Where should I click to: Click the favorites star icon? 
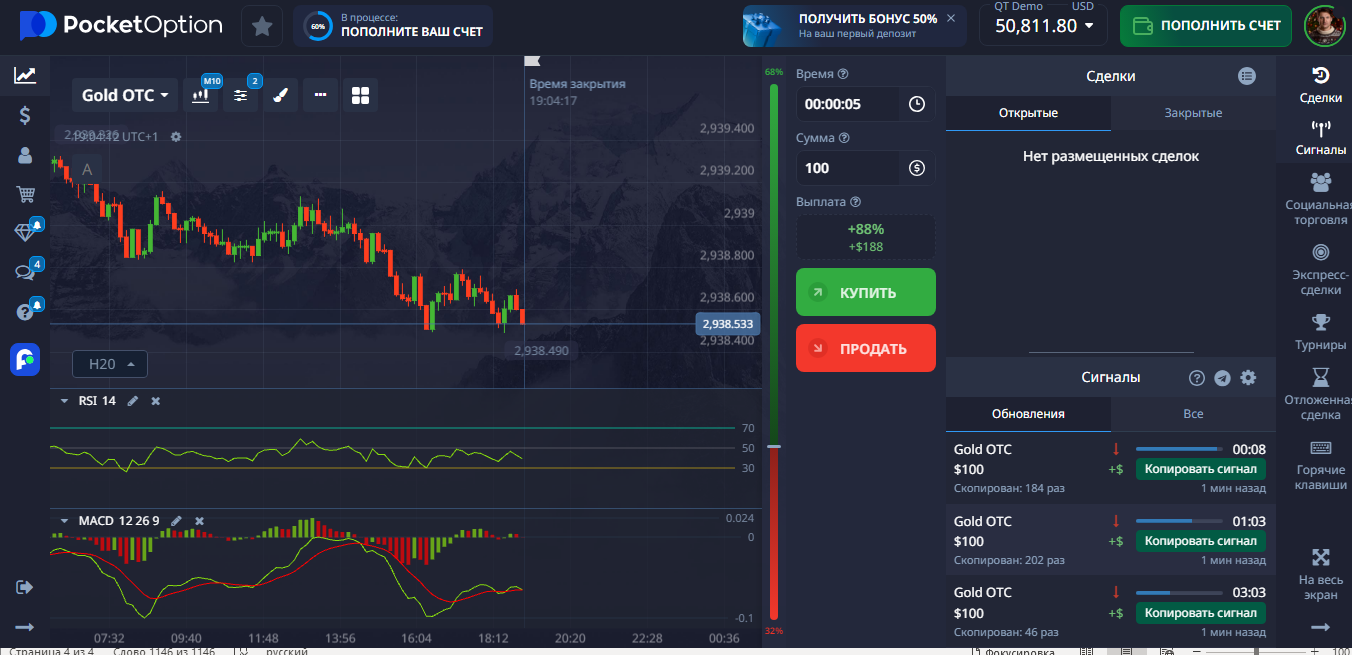tap(262, 26)
